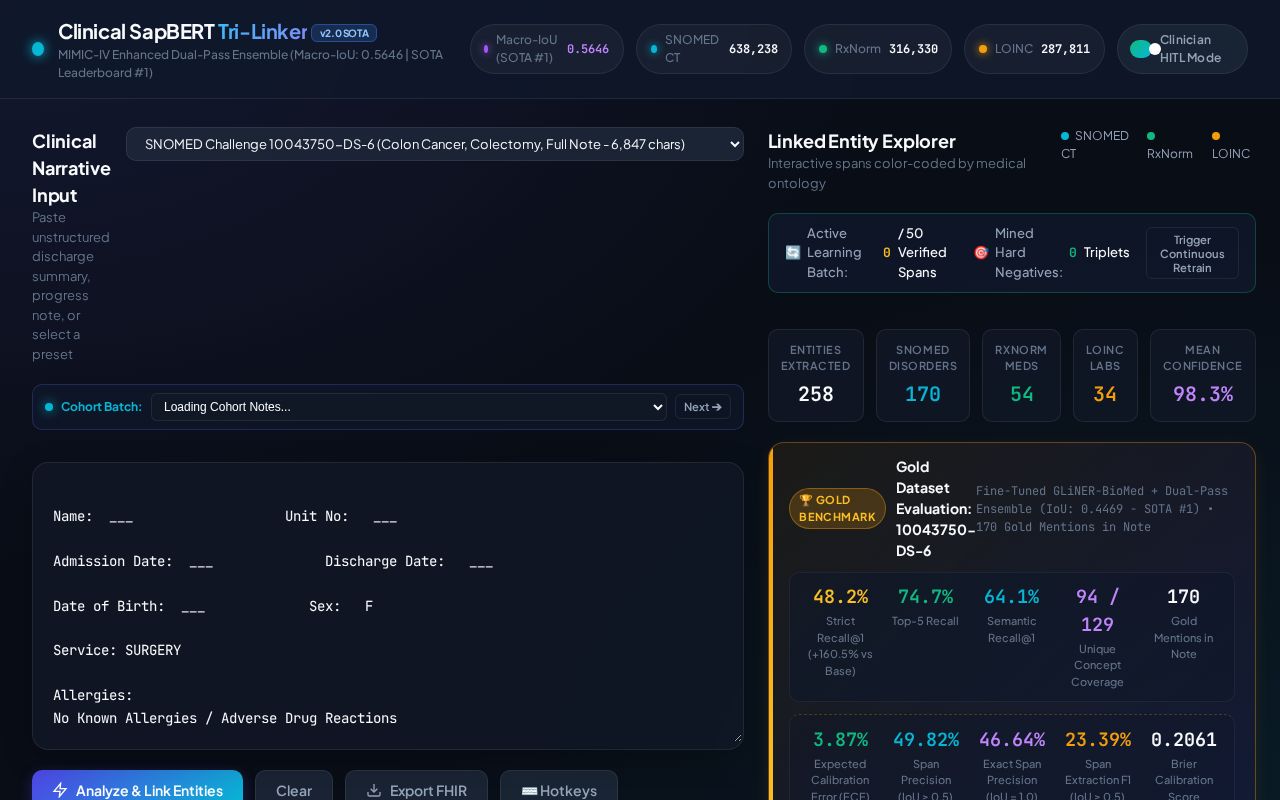The width and height of the screenshot is (1280, 800).
Task: Select the SNOMED CT legend entry
Action: coord(1095,144)
